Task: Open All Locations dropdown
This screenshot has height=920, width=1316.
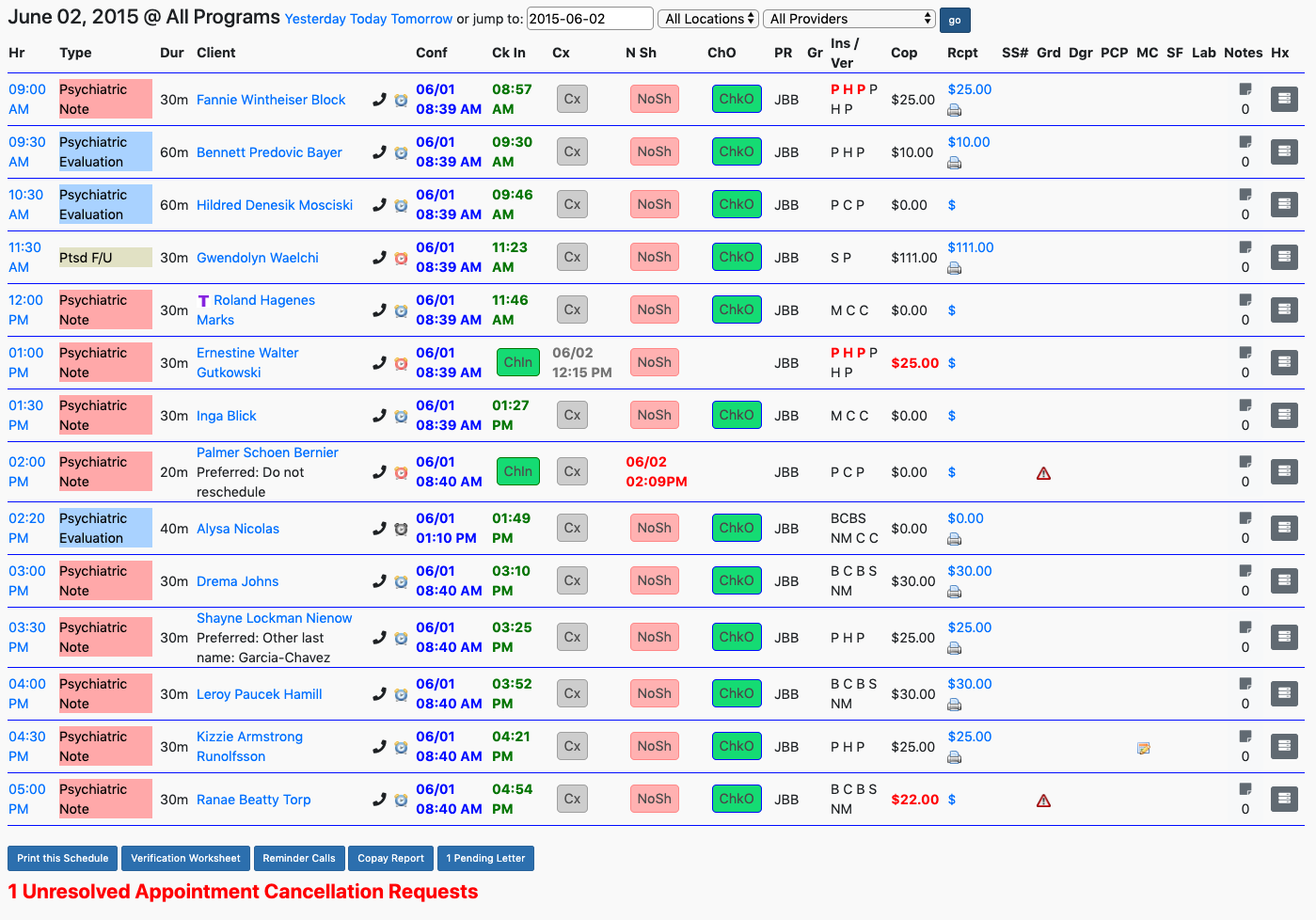Action: pyautogui.click(x=708, y=19)
